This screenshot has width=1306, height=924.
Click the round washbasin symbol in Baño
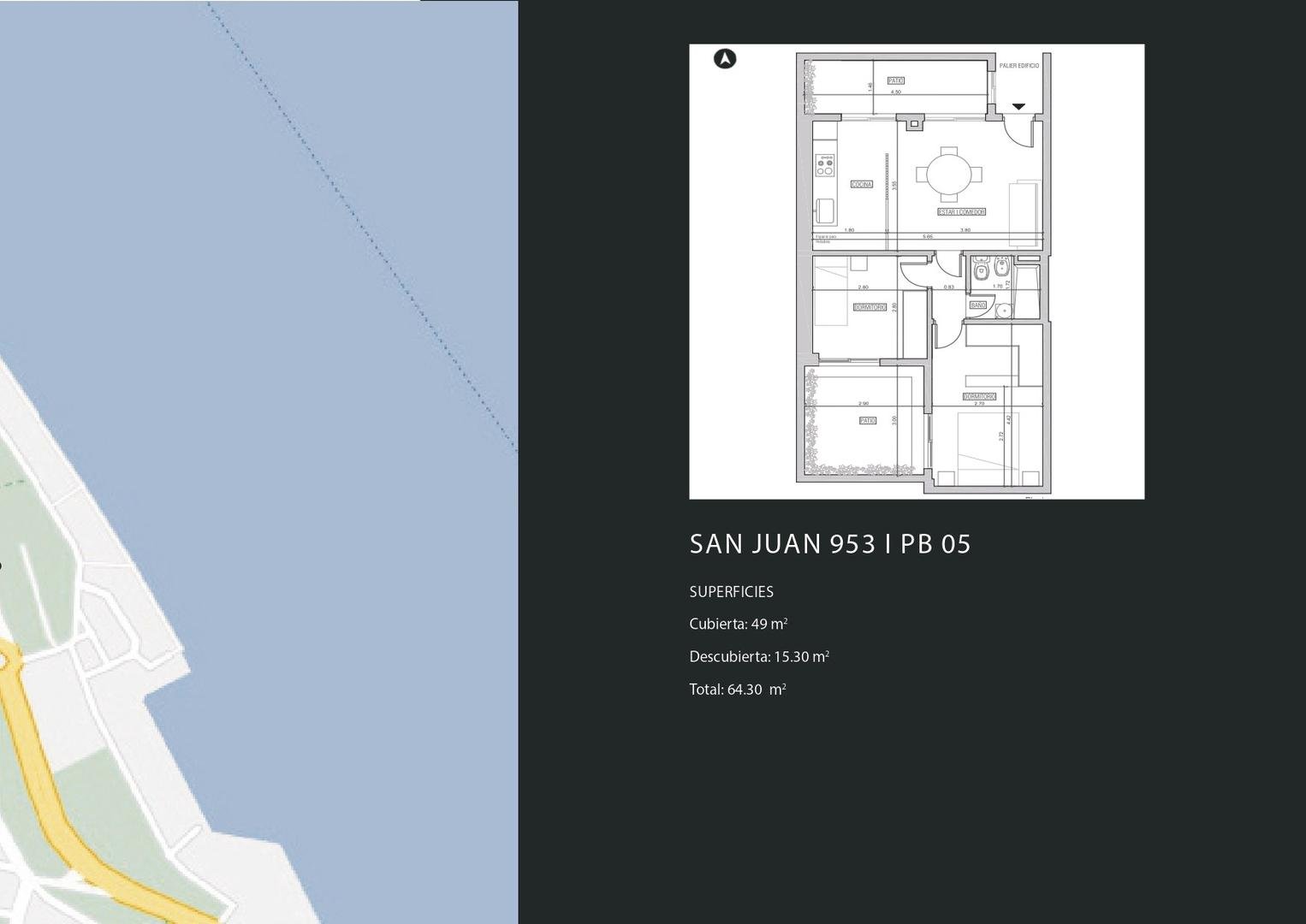(x=1004, y=311)
